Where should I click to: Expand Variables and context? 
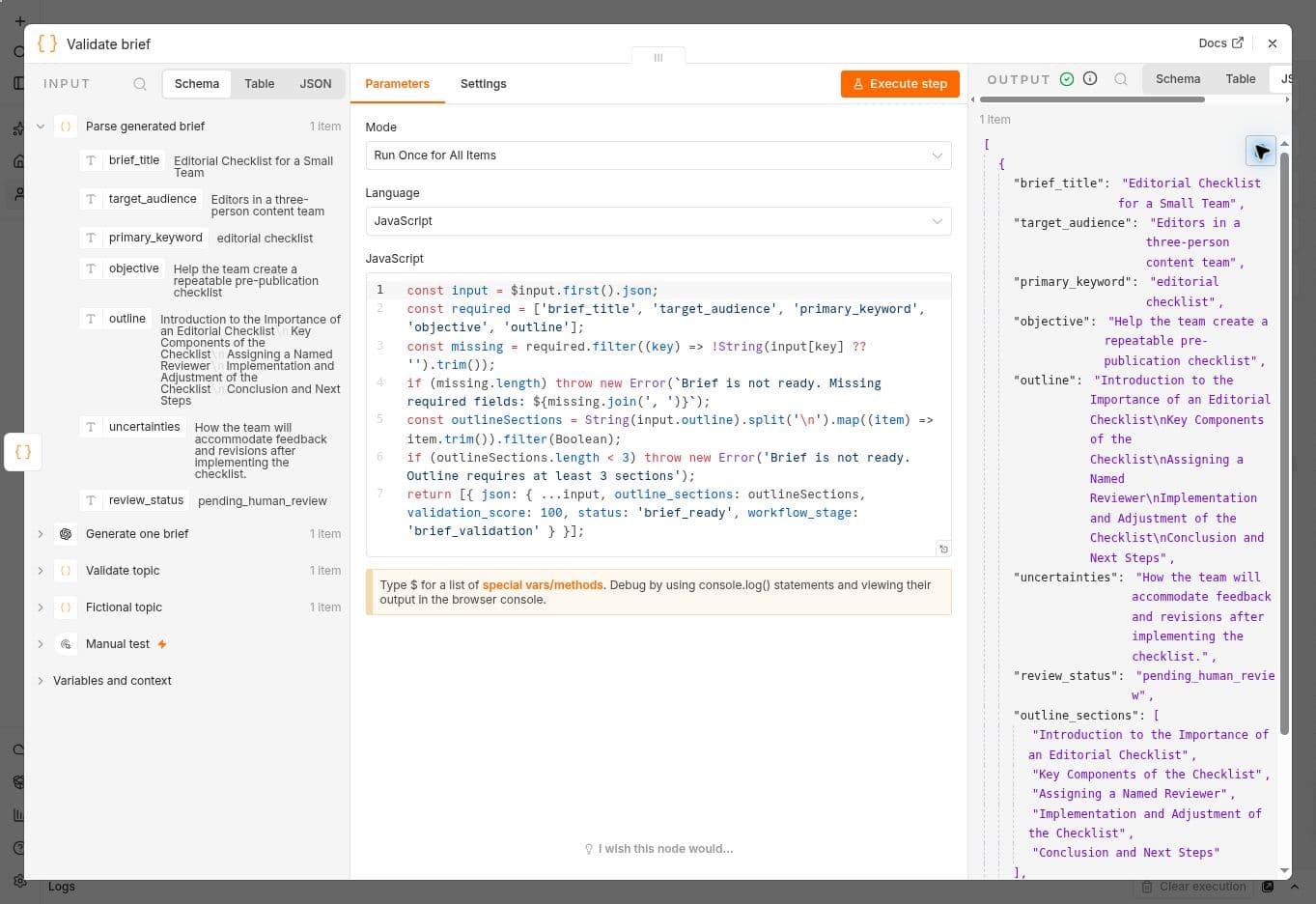[x=41, y=681]
